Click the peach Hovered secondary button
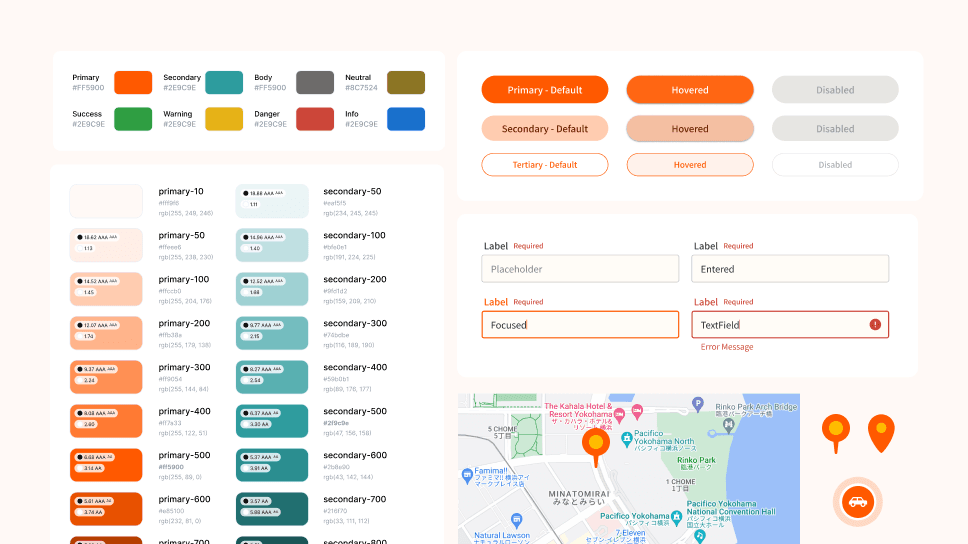Image resolution: width=968 pixels, height=544 pixels. [690, 128]
